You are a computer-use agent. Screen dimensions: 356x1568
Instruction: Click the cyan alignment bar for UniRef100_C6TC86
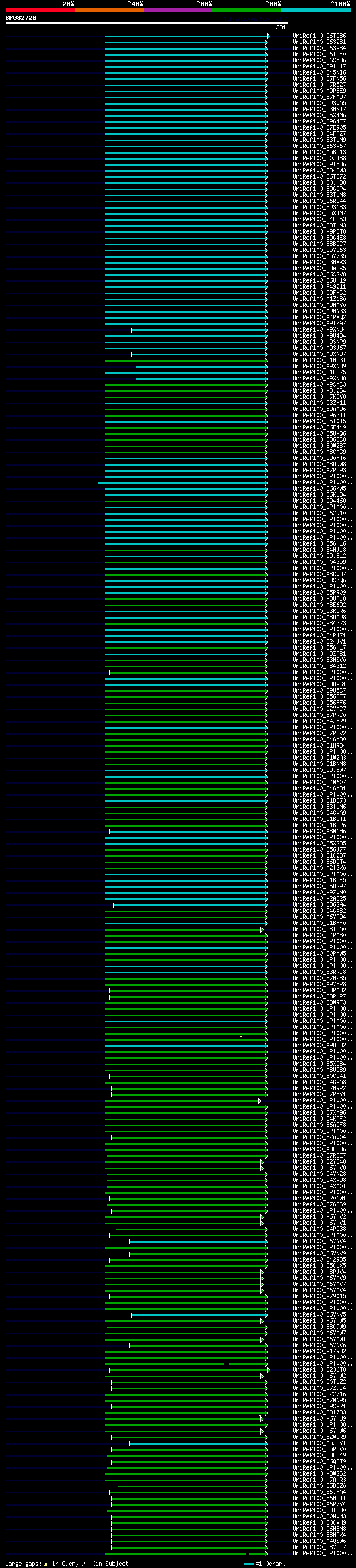pos(186,37)
